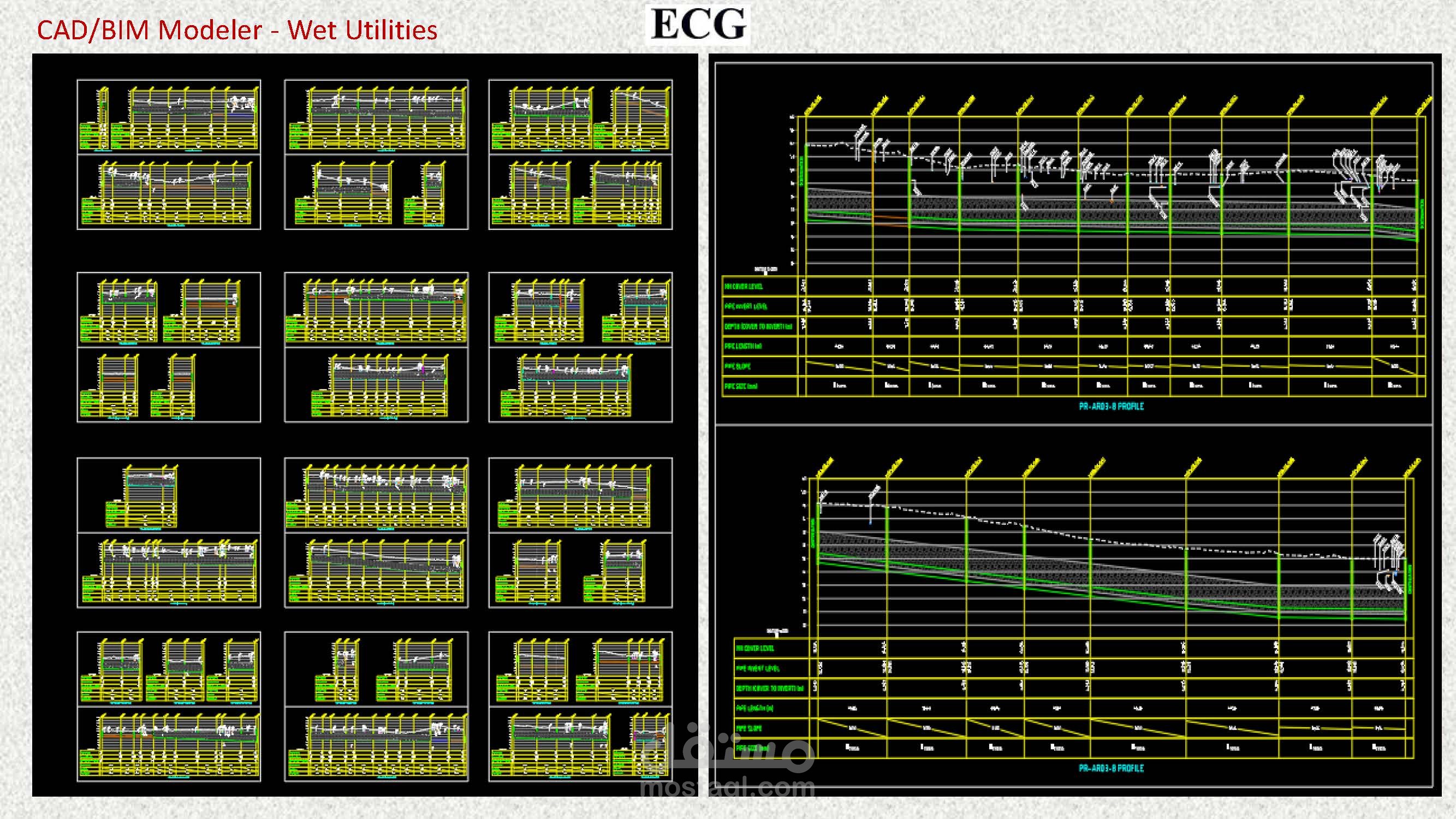The width and height of the screenshot is (1456, 819).
Task: Select the PR-AR03-8 PROFILE label under lower profile
Action: click(1110, 768)
